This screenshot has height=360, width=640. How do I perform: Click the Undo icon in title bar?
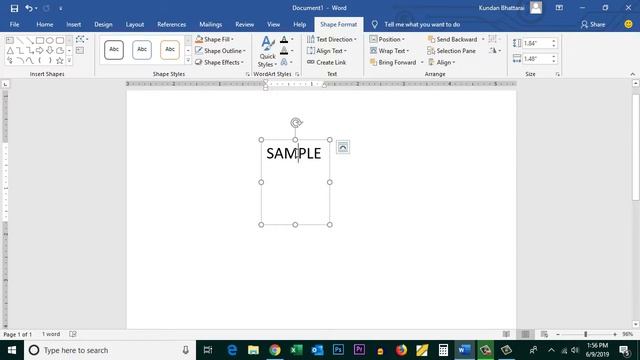point(29,8)
